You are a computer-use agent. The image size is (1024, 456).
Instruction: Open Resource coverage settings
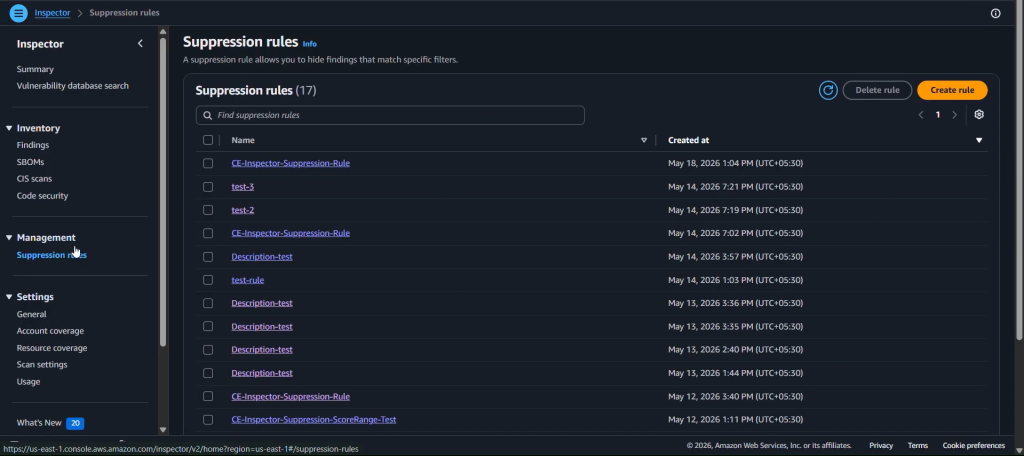tap(52, 348)
